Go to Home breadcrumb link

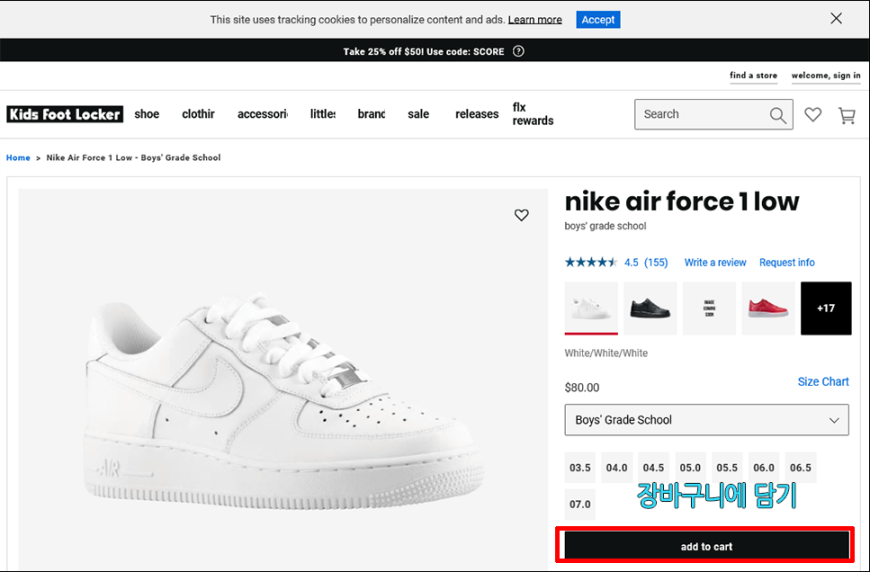tap(18, 158)
